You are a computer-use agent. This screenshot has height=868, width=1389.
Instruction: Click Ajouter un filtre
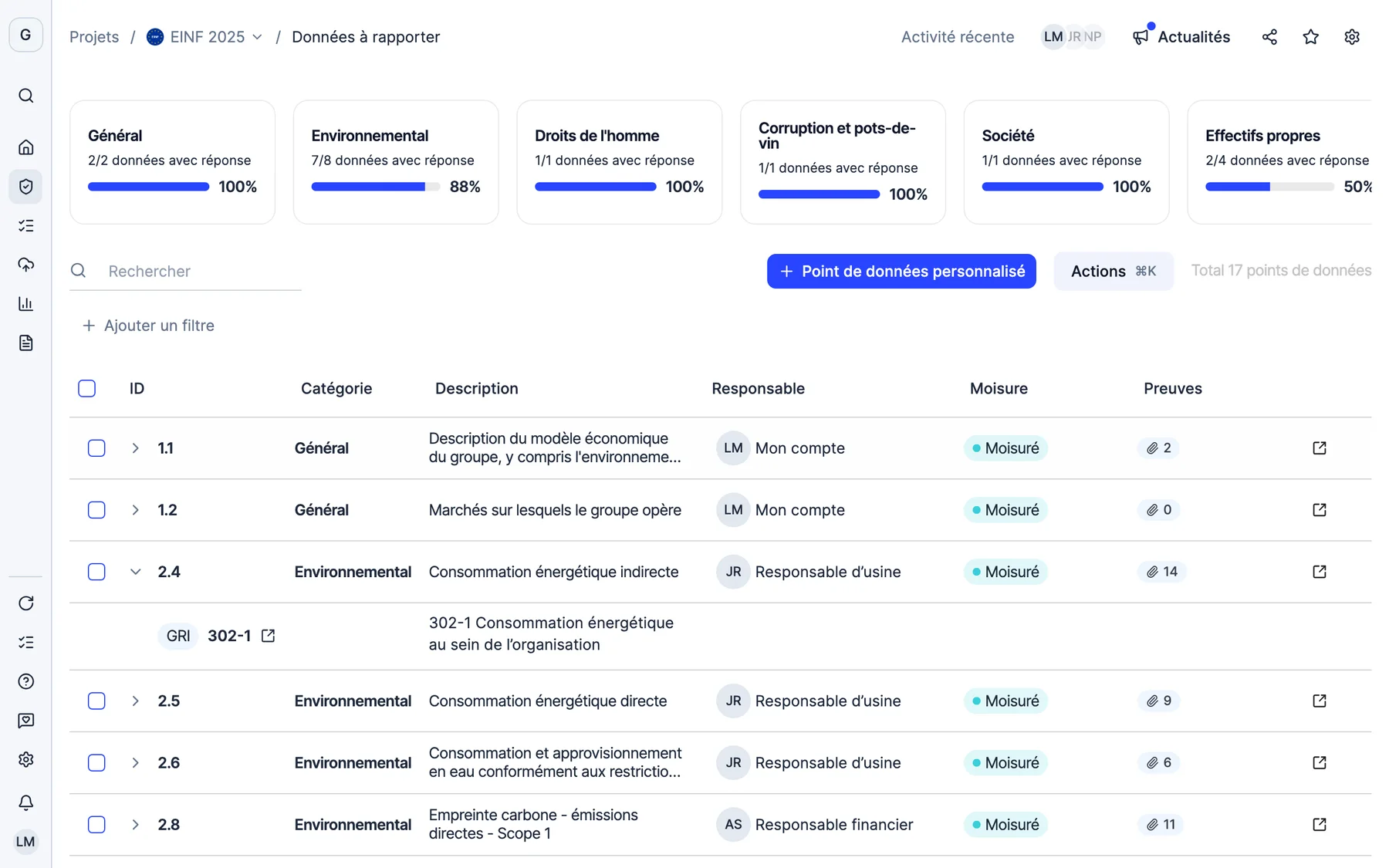click(148, 326)
